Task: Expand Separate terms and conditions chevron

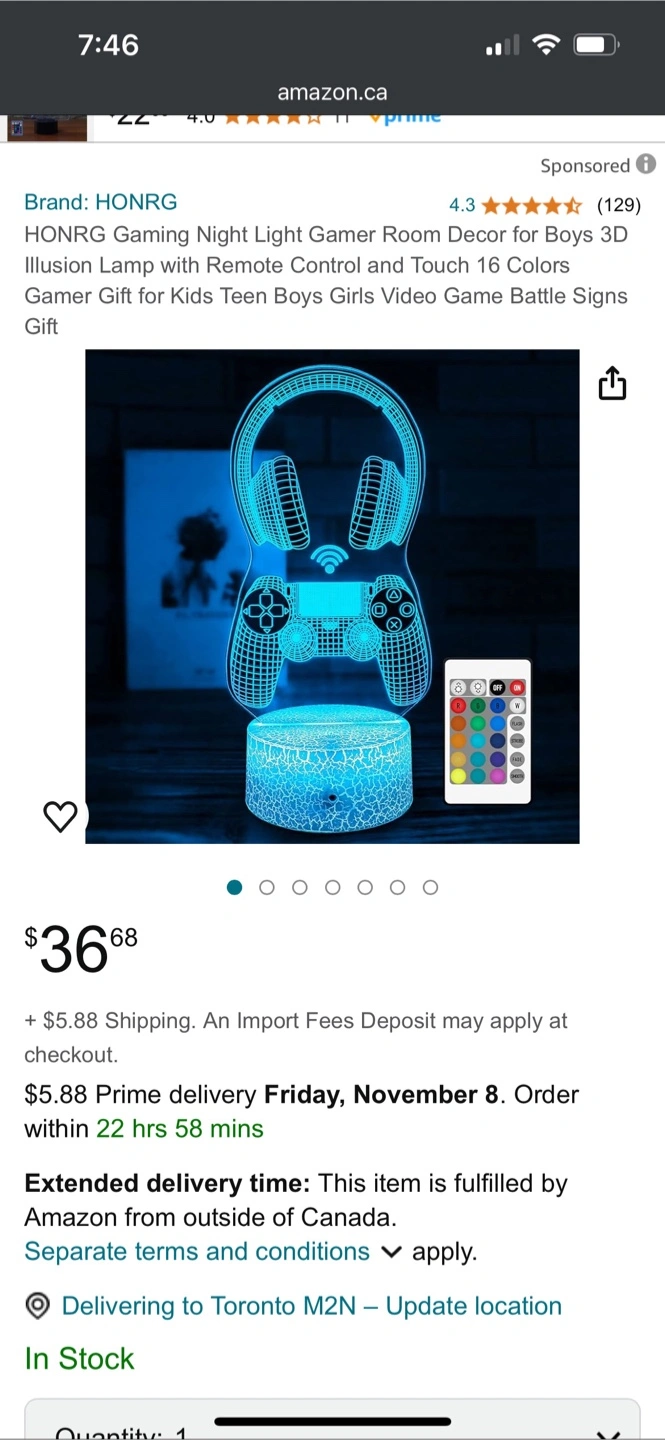Action: point(391,1252)
